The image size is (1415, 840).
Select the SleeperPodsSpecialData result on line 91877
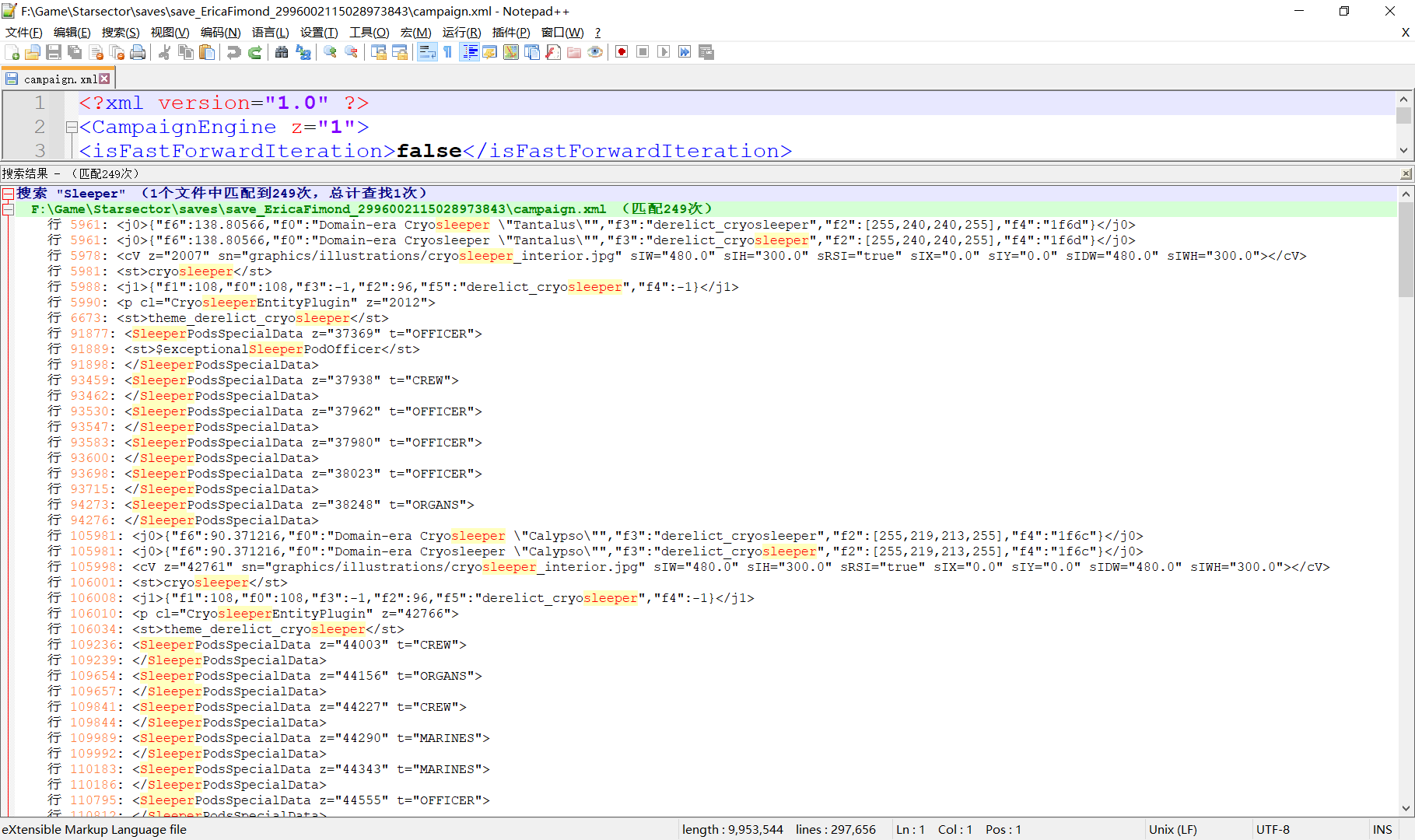click(x=303, y=333)
